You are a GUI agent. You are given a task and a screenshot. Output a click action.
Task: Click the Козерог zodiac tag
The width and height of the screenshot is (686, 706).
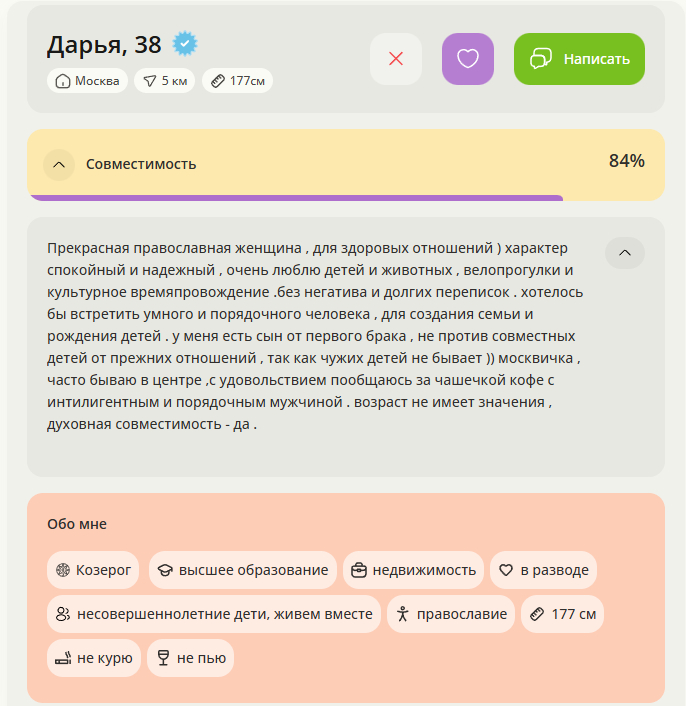pyautogui.click(x=93, y=570)
